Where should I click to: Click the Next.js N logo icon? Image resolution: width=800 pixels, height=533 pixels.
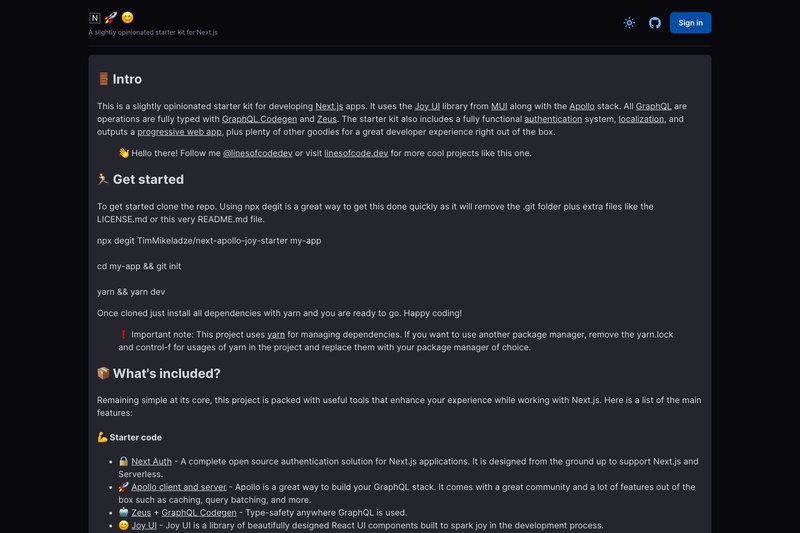click(x=94, y=18)
